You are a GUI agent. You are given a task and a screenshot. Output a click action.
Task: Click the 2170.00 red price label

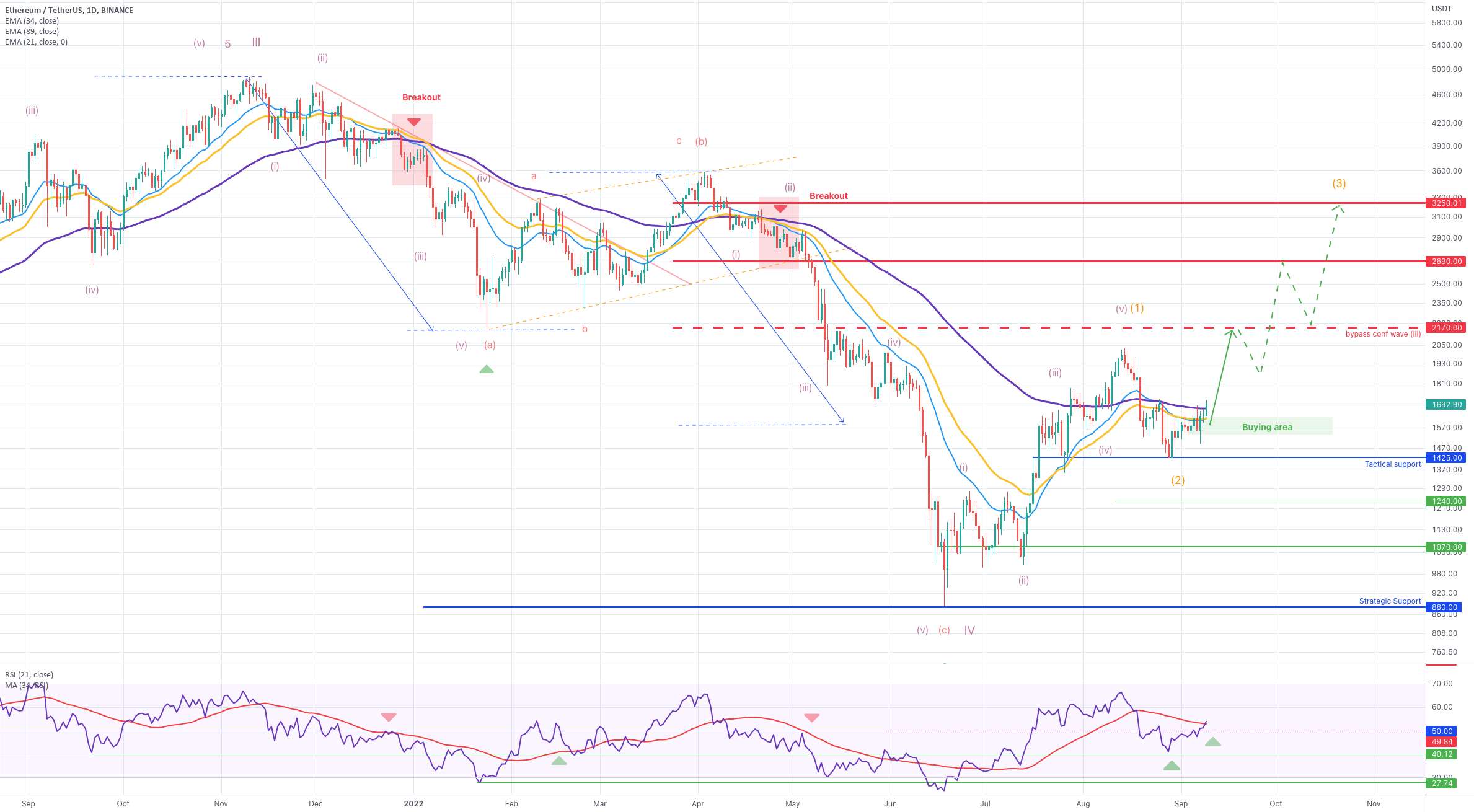[1447, 328]
